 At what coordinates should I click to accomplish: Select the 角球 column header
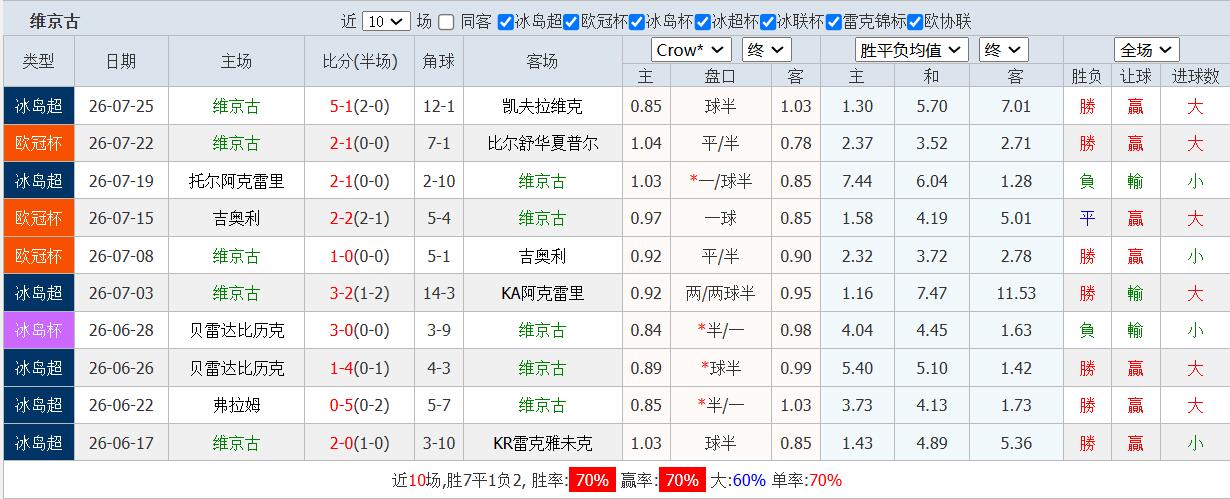click(x=439, y=62)
